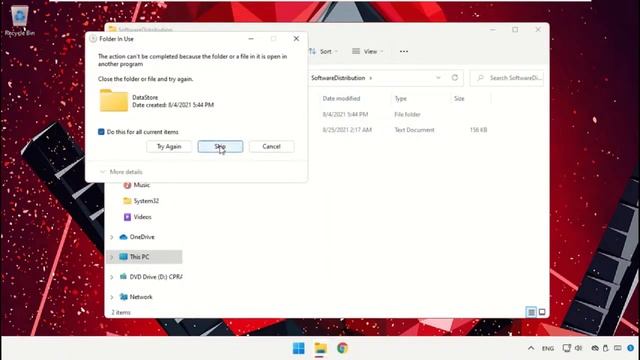Viewport: 640px width, 360px height.
Task: Open the Windows Start menu
Action: (x=299, y=348)
